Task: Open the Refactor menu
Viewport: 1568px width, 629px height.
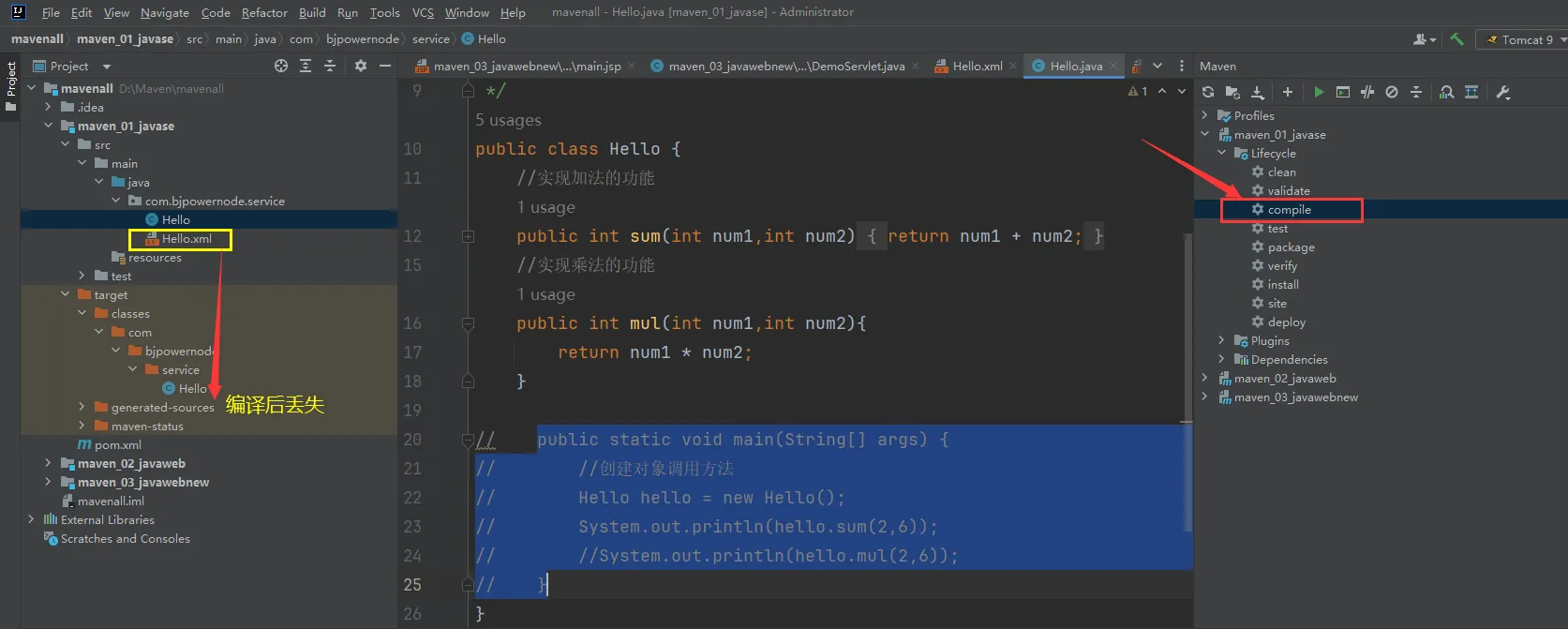Action: pos(264,12)
